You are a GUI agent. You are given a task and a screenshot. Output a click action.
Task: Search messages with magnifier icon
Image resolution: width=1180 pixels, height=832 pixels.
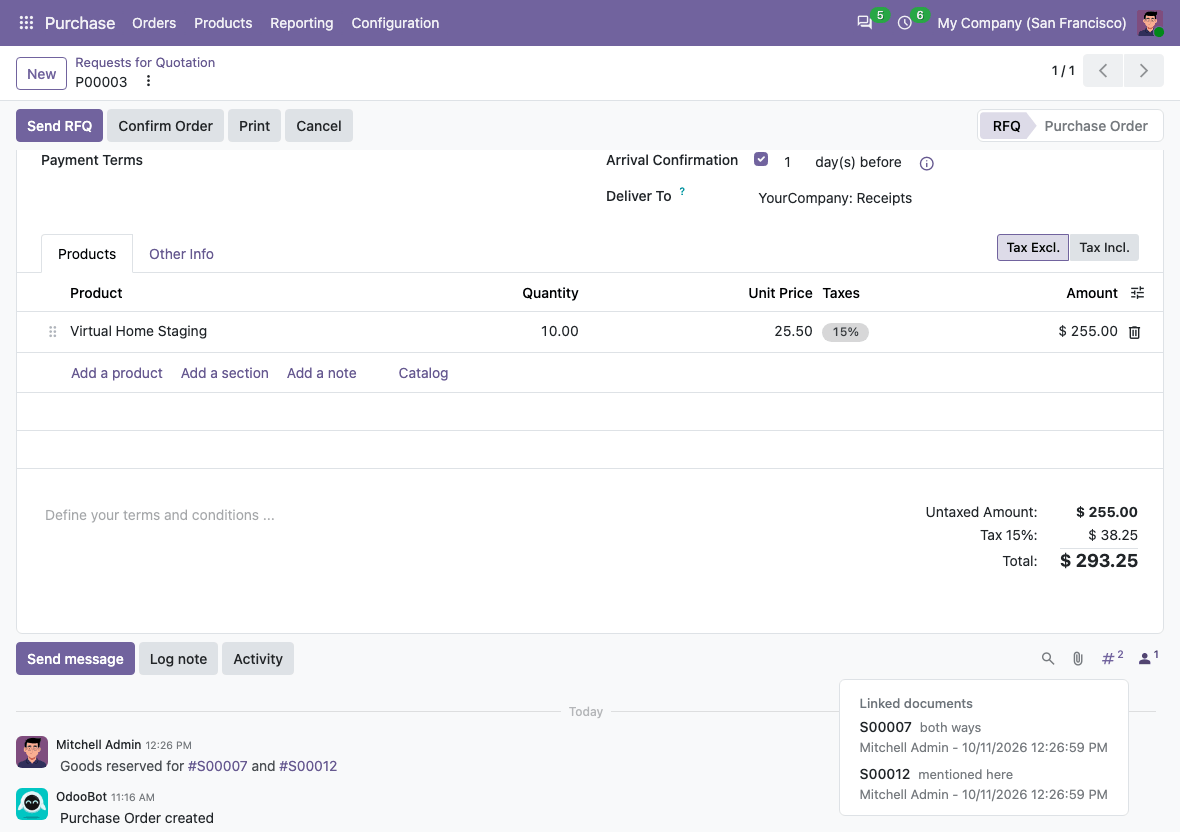(x=1048, y=658)
